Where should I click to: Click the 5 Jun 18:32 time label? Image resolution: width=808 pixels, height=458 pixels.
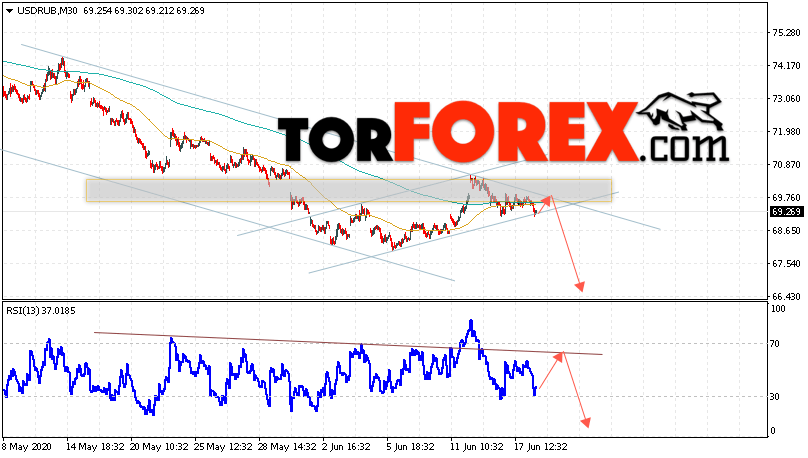(410, 447)
